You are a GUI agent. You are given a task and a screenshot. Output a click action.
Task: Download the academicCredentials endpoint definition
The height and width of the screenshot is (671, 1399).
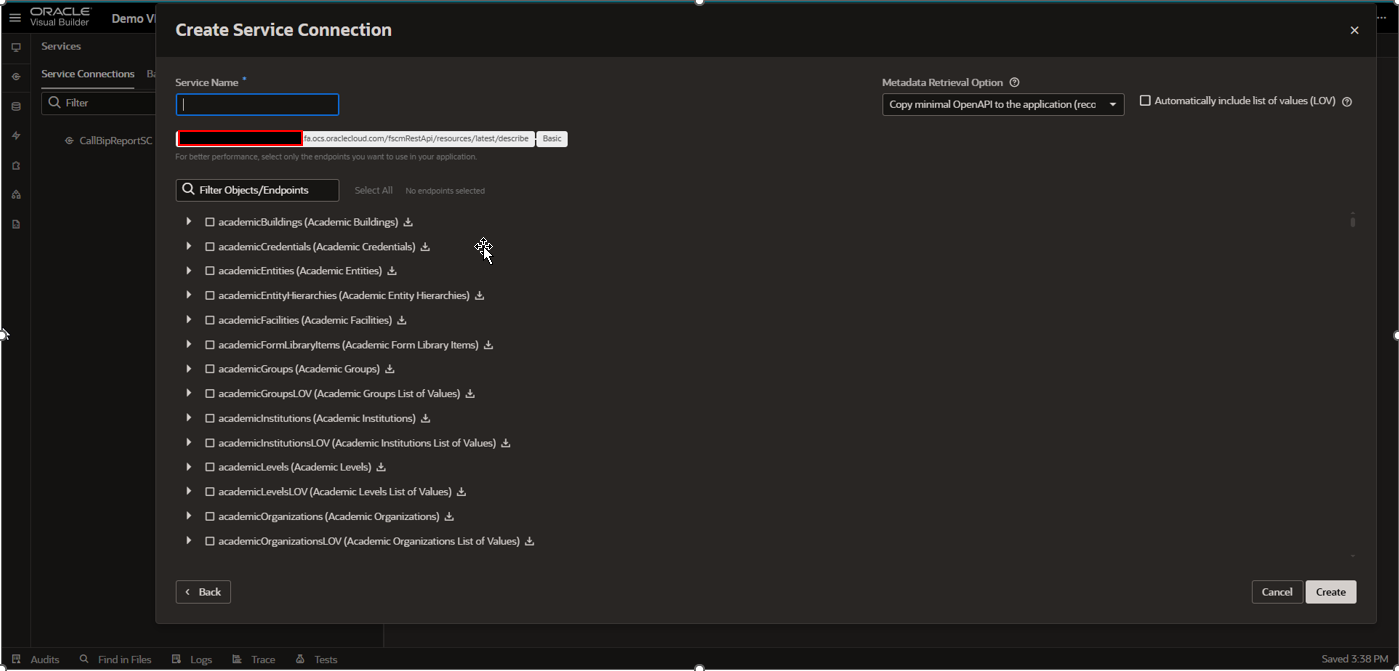point(425,247)
